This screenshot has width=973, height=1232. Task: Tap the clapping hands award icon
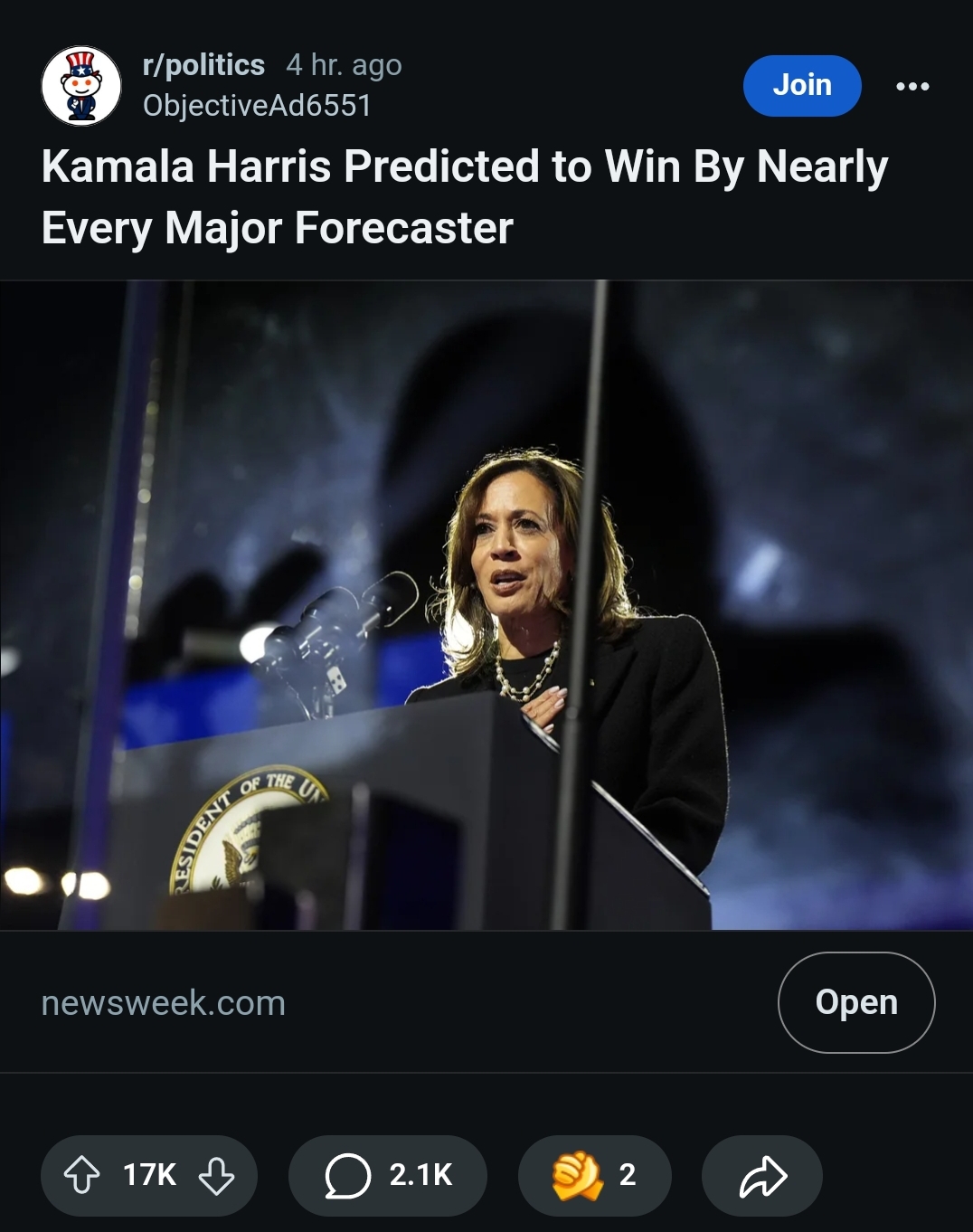[577, 1175]
